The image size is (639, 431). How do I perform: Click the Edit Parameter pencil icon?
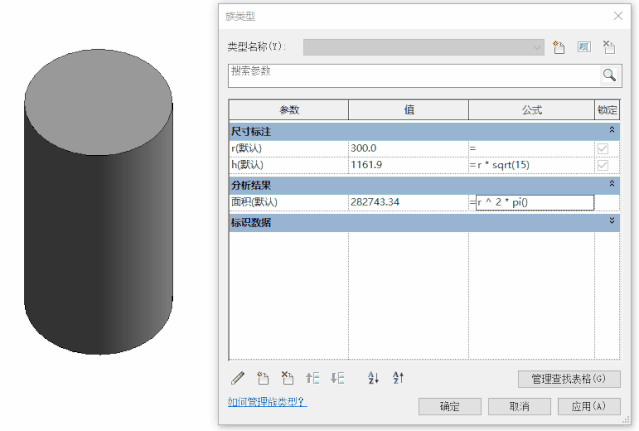point(238,378)
